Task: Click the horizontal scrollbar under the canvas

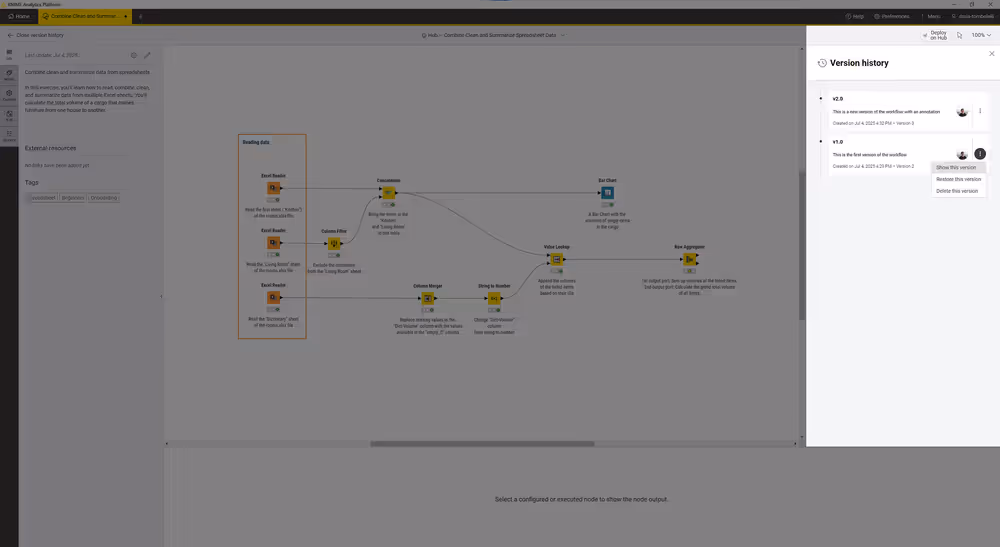Action: coord(482,444)
